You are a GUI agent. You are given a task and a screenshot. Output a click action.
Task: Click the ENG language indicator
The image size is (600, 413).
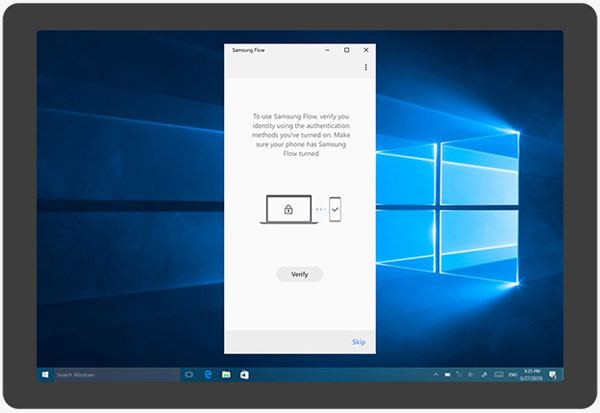pyautogui.click(x=513, y=374)
